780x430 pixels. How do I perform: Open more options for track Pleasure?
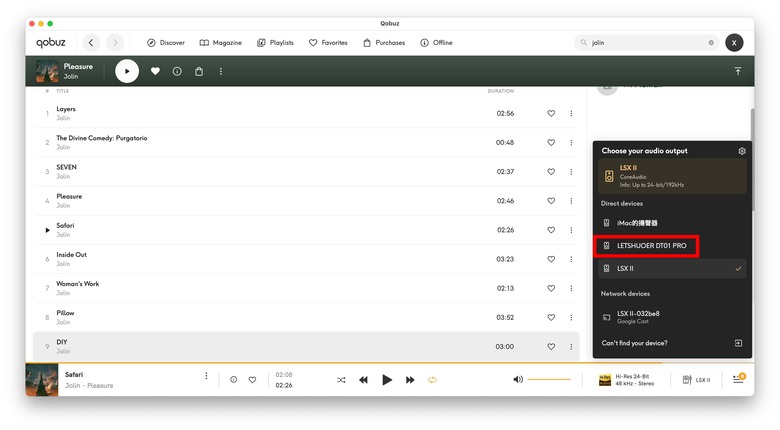571,201
